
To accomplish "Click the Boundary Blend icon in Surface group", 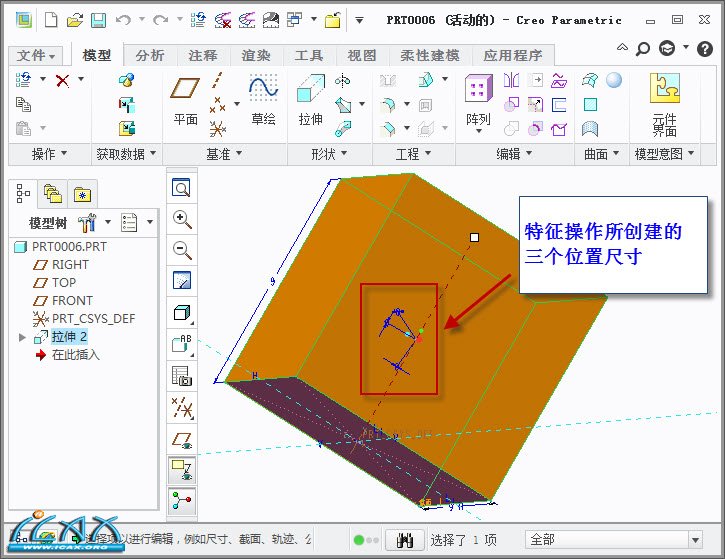I will click(x=590, y=80).
